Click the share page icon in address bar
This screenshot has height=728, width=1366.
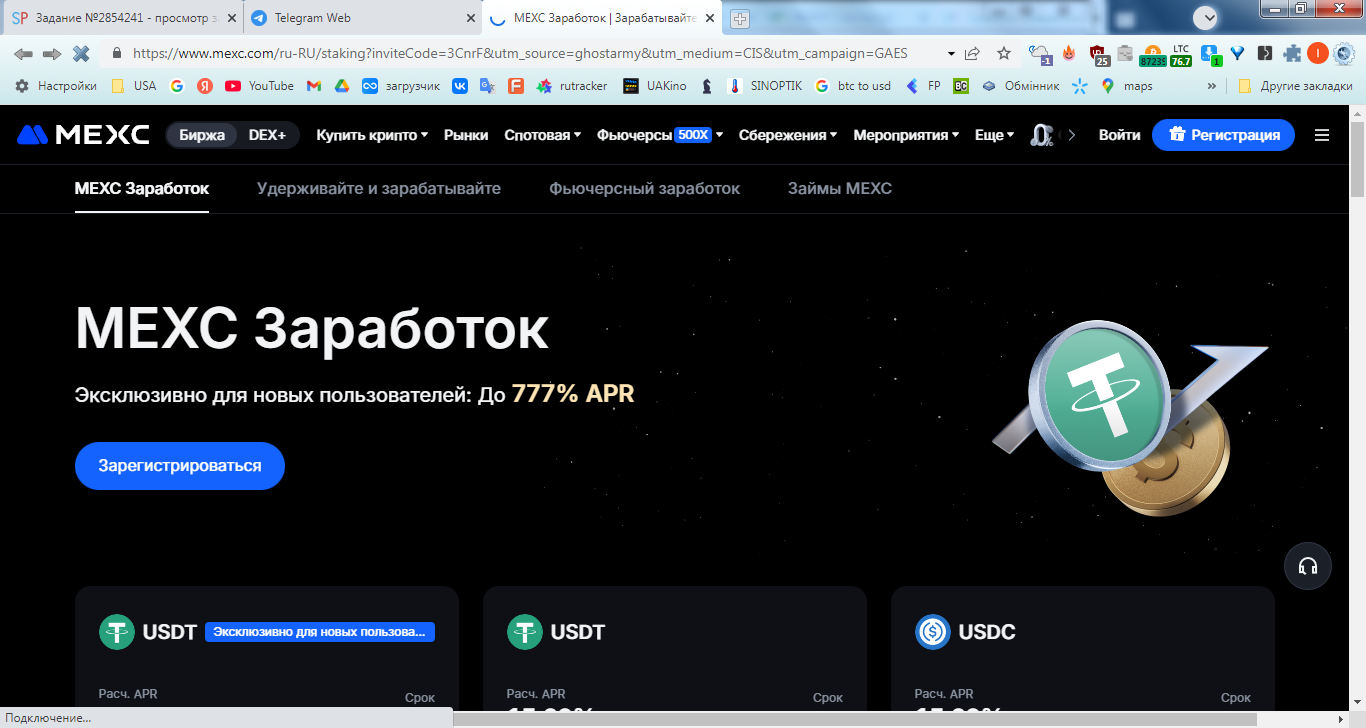tap(972, 54)
